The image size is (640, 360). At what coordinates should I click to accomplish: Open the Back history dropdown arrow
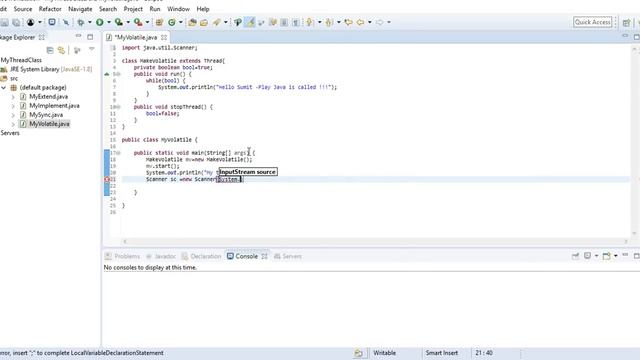tap(369, 22)
